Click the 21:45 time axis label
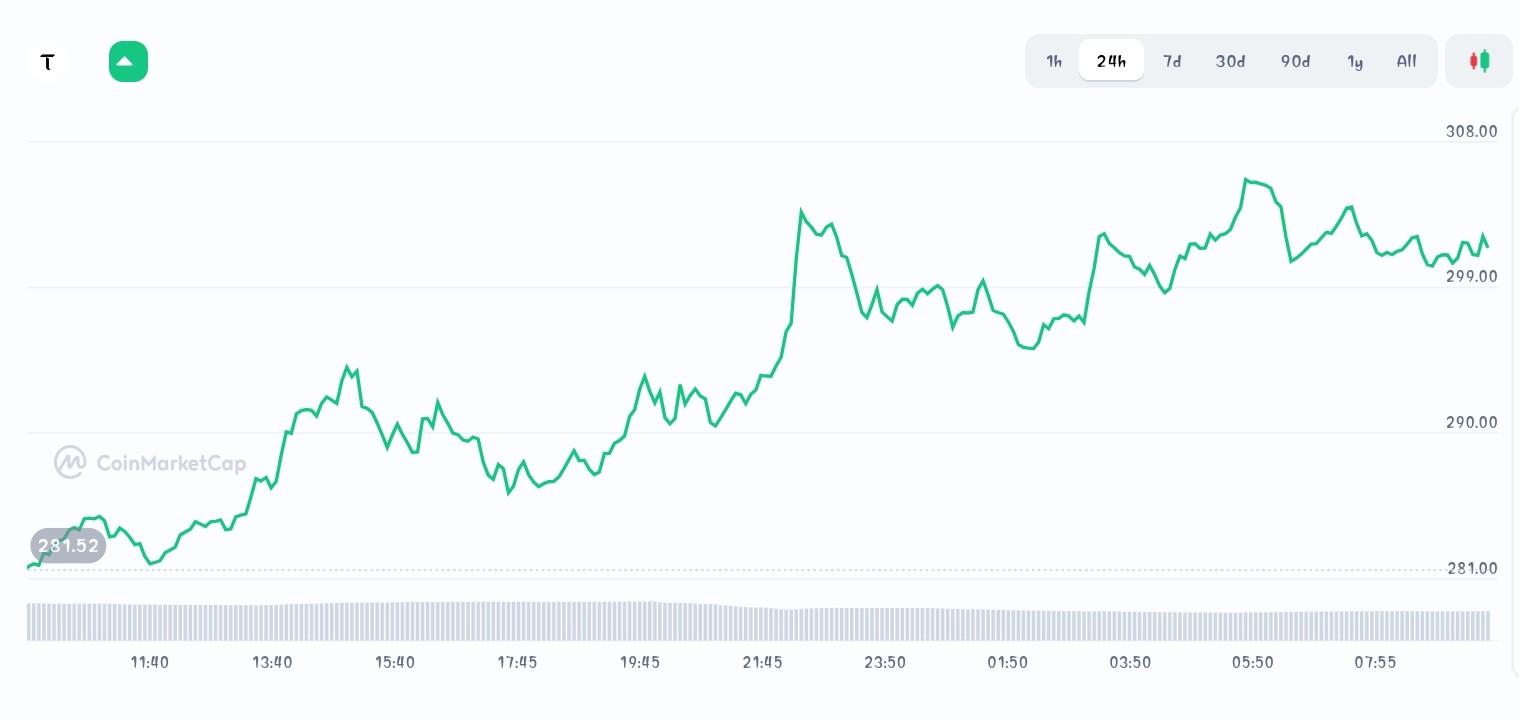Viewport: 1519px width, 720px height. point(762,662)
